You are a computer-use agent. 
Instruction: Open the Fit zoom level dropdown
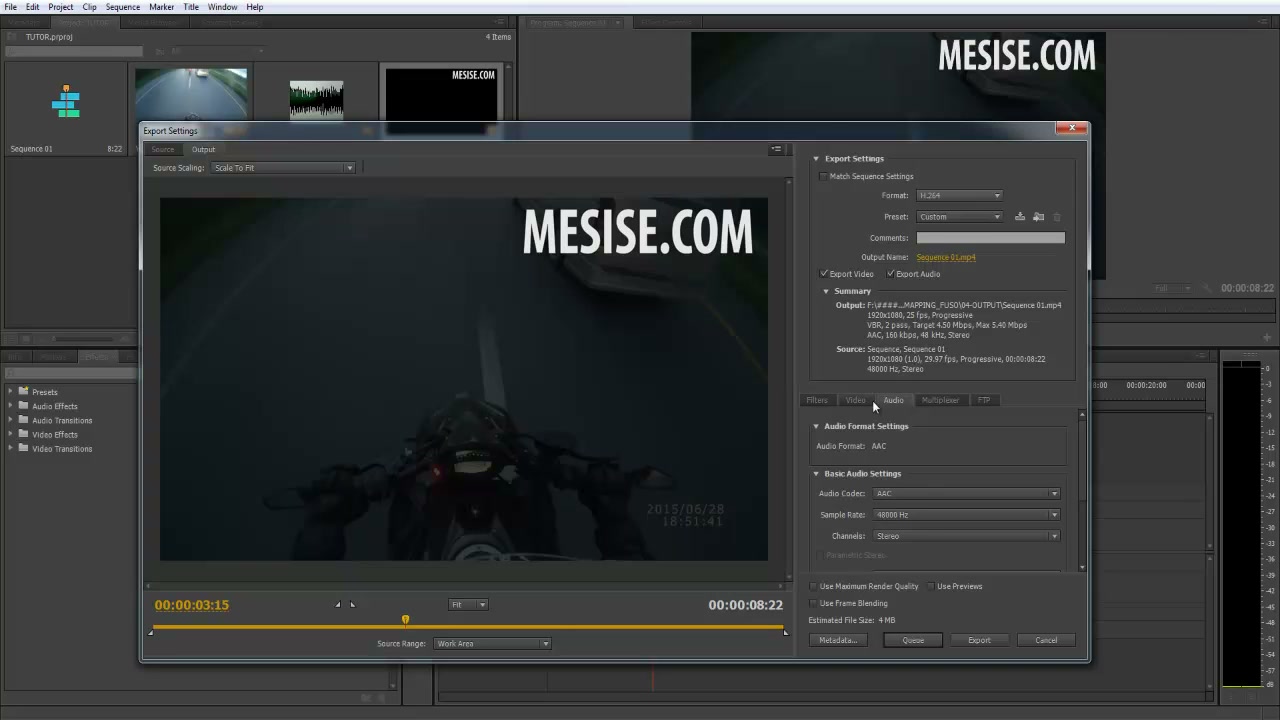pyautogui.click(x=468, y=604)
